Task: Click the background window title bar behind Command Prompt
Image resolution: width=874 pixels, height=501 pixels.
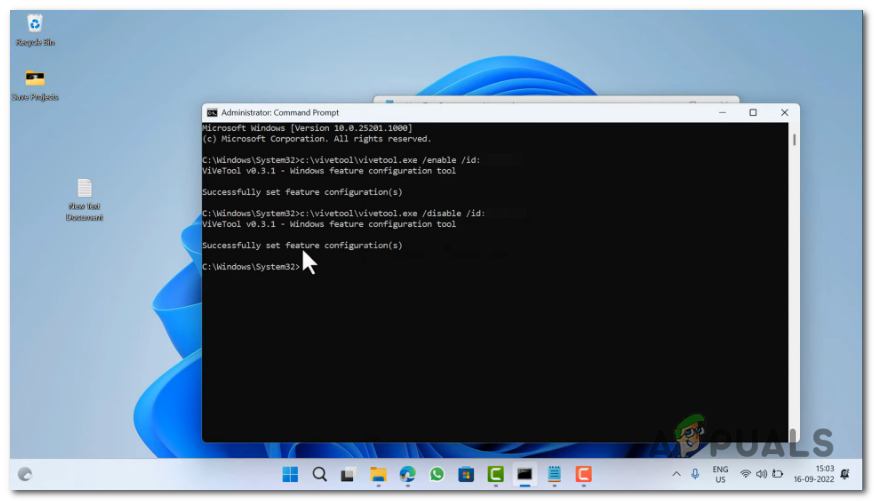Action: (556, 100)
